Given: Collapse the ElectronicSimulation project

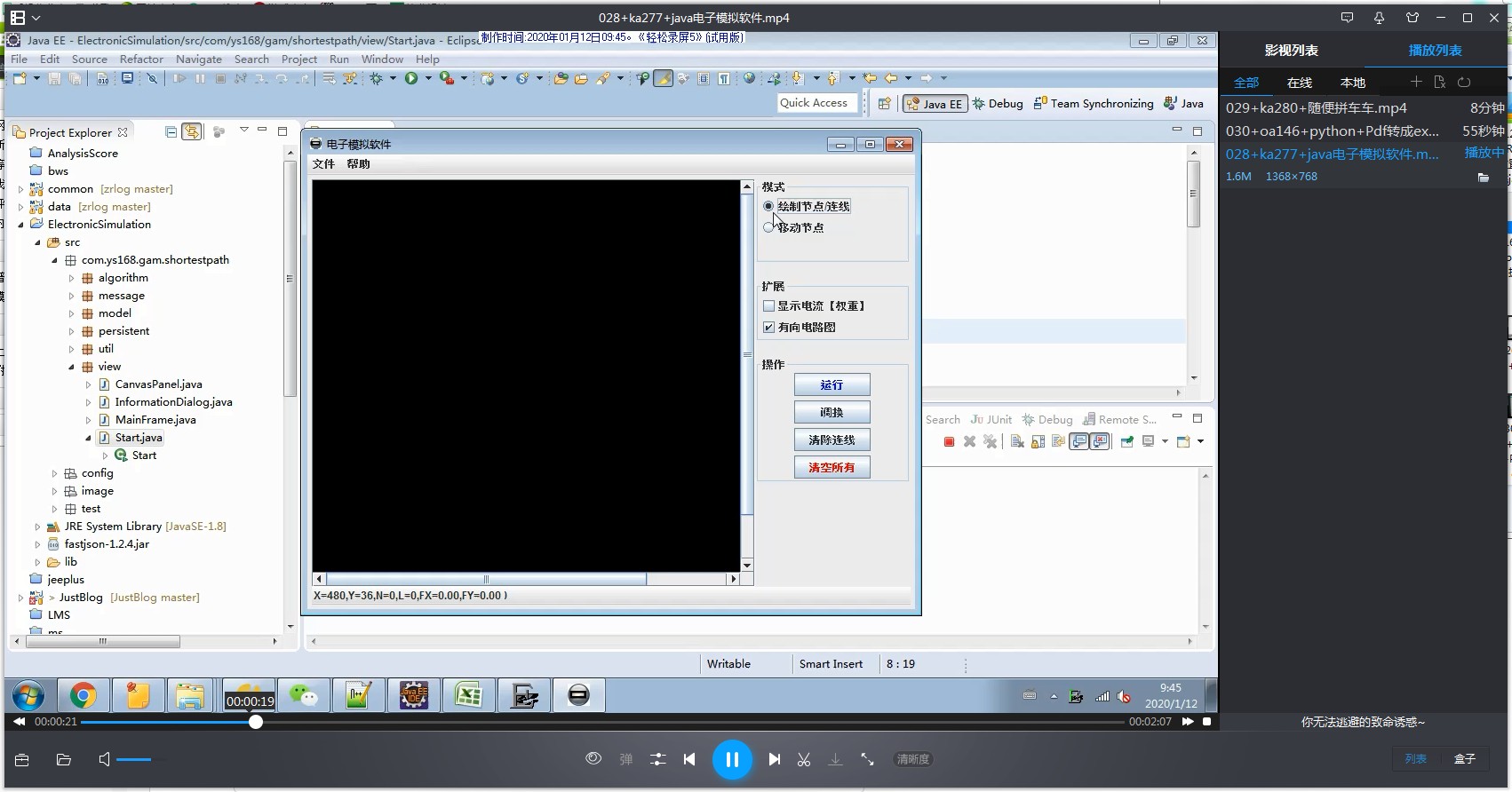Looking at the screenshot, I should pyautogui.click(x=20, y=225).
